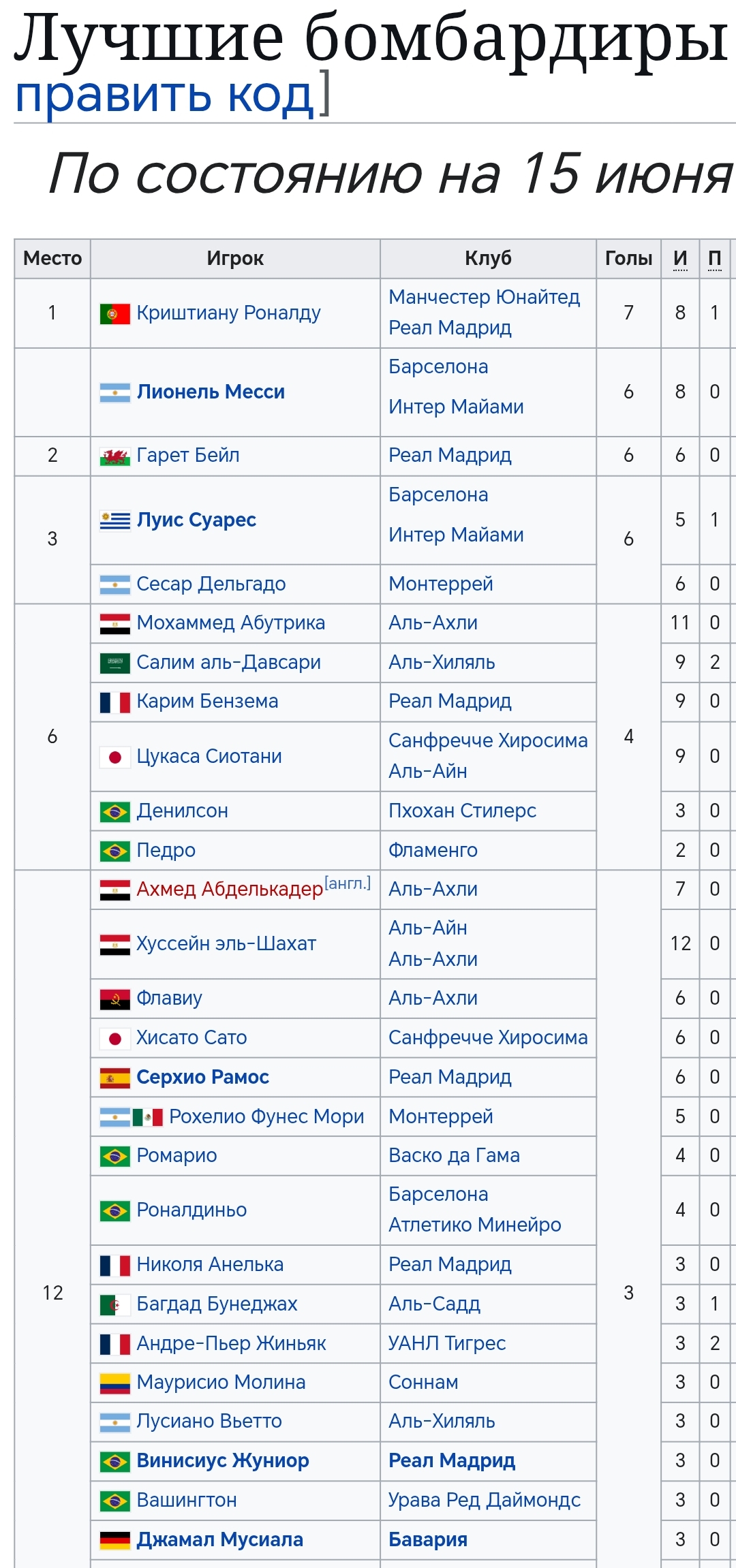This screenshot has height=1568, width=736.
Task: Click the Mexico flag next to Рохелио Фунес Мори
Action: tap(147, 1117)
